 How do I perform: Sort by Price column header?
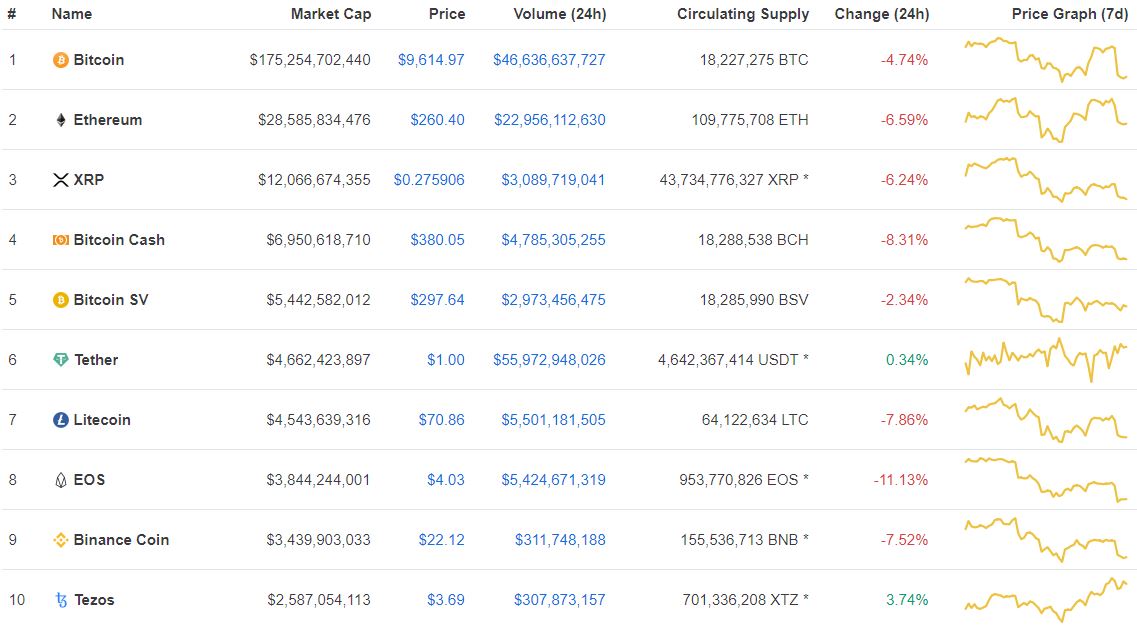click(x=447, y=14)
